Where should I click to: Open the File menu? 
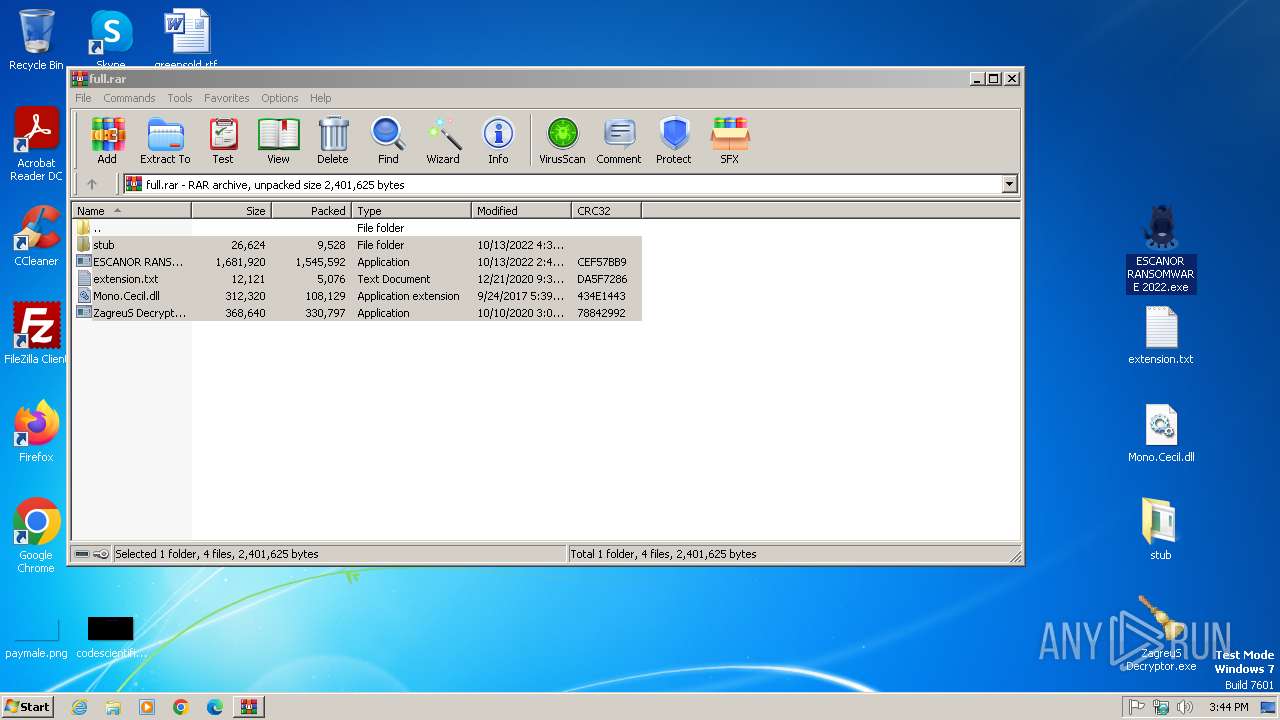[x=83, y=98]
